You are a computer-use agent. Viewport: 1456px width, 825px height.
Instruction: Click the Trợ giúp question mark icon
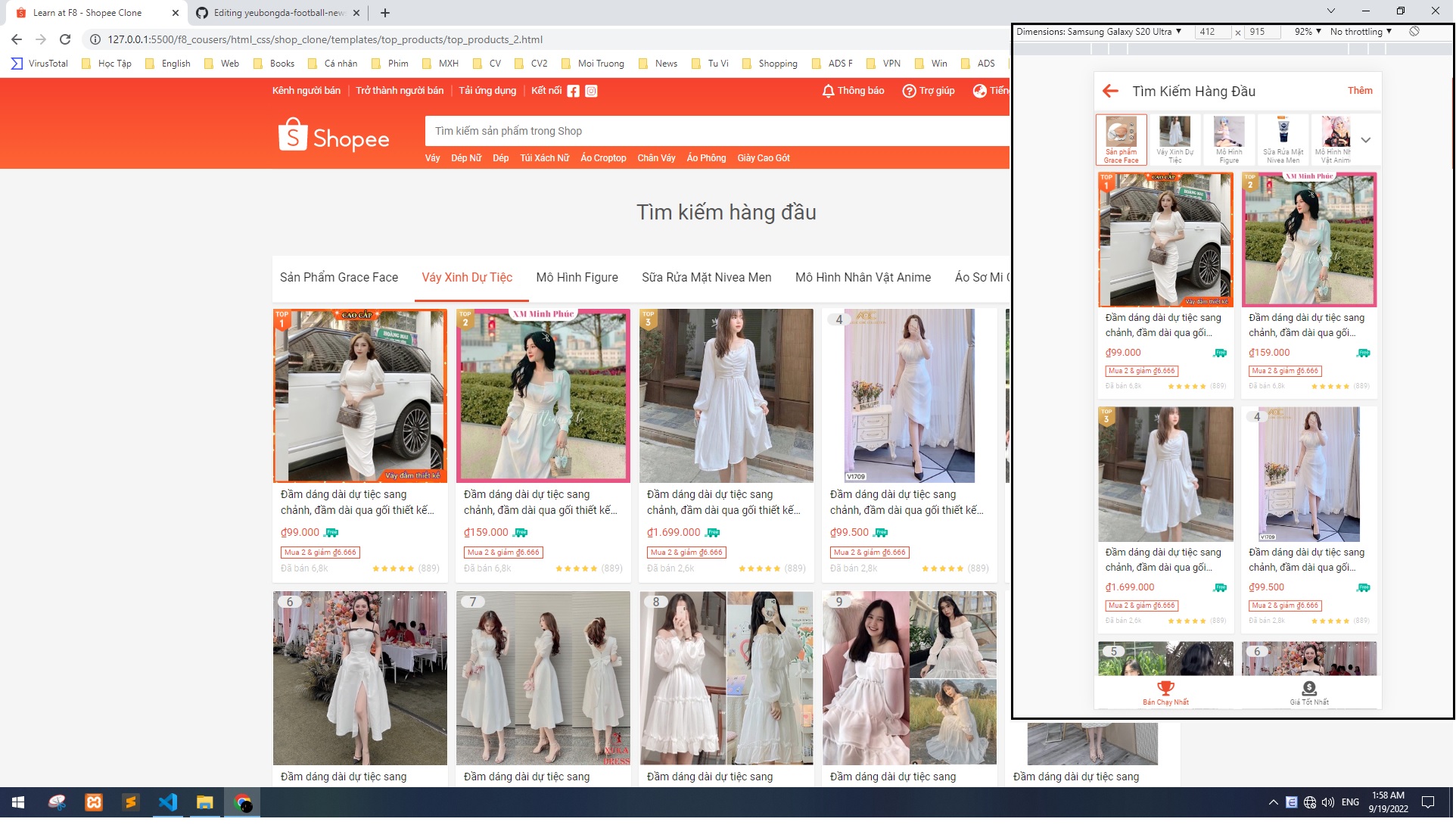(x=908, y=91)
